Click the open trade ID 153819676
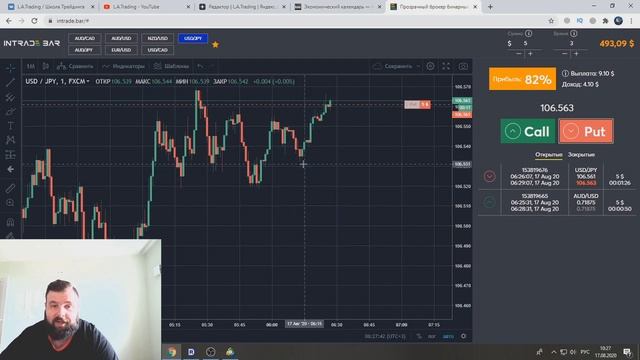Image resolution: width=640 pixels, height=360 pixels. click(535, 170)
